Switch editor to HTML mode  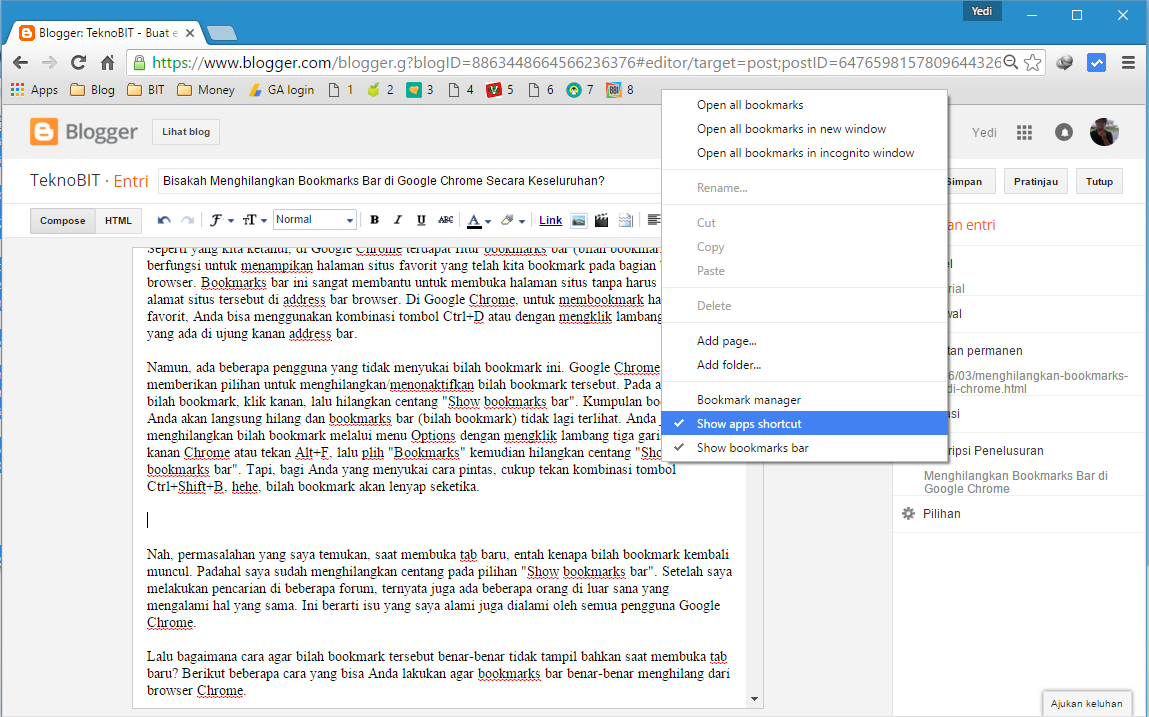pyautogui.click(x=118, y=221)
